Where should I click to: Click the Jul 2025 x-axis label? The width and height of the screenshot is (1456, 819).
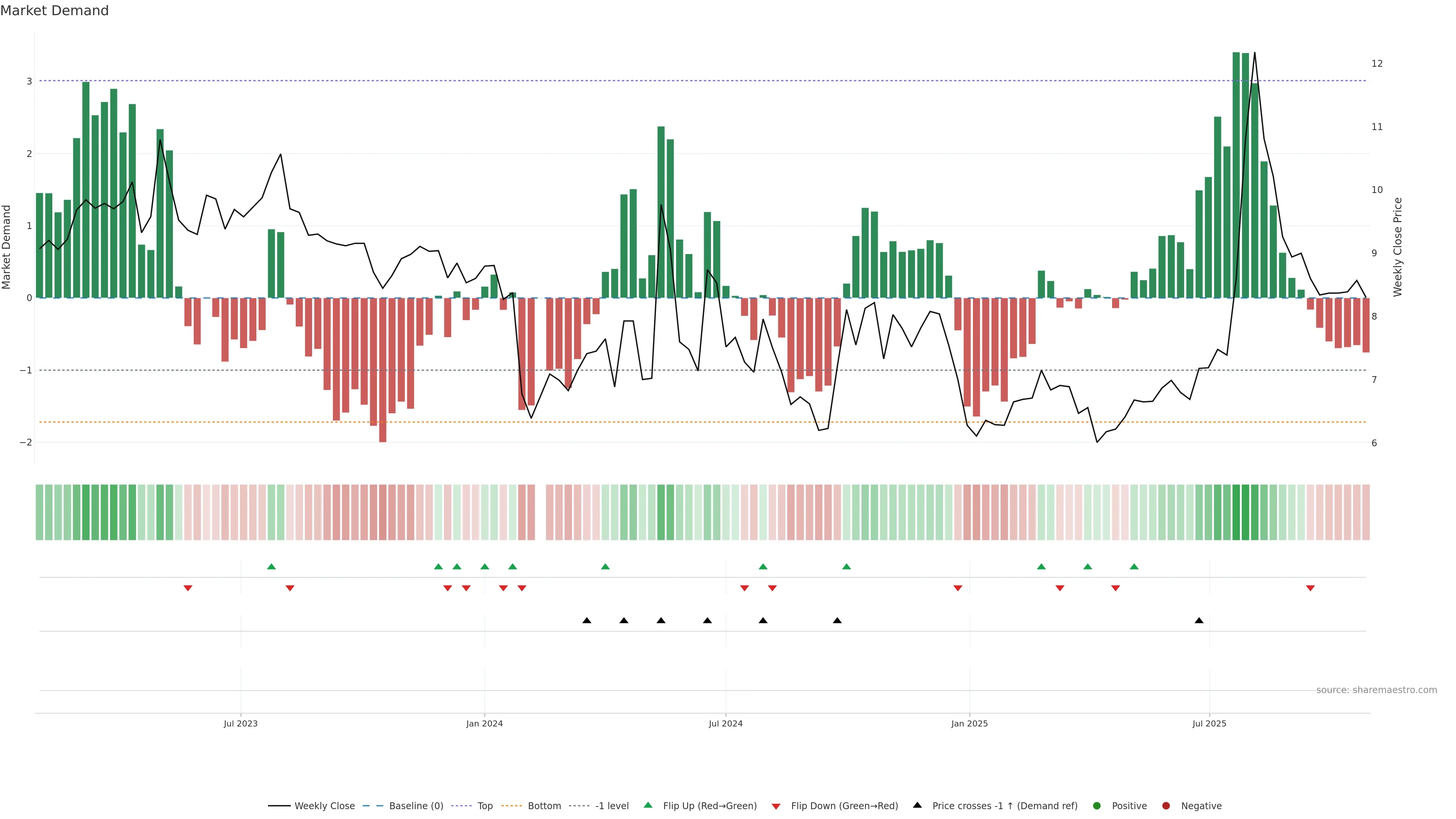tap(1209, 723)
